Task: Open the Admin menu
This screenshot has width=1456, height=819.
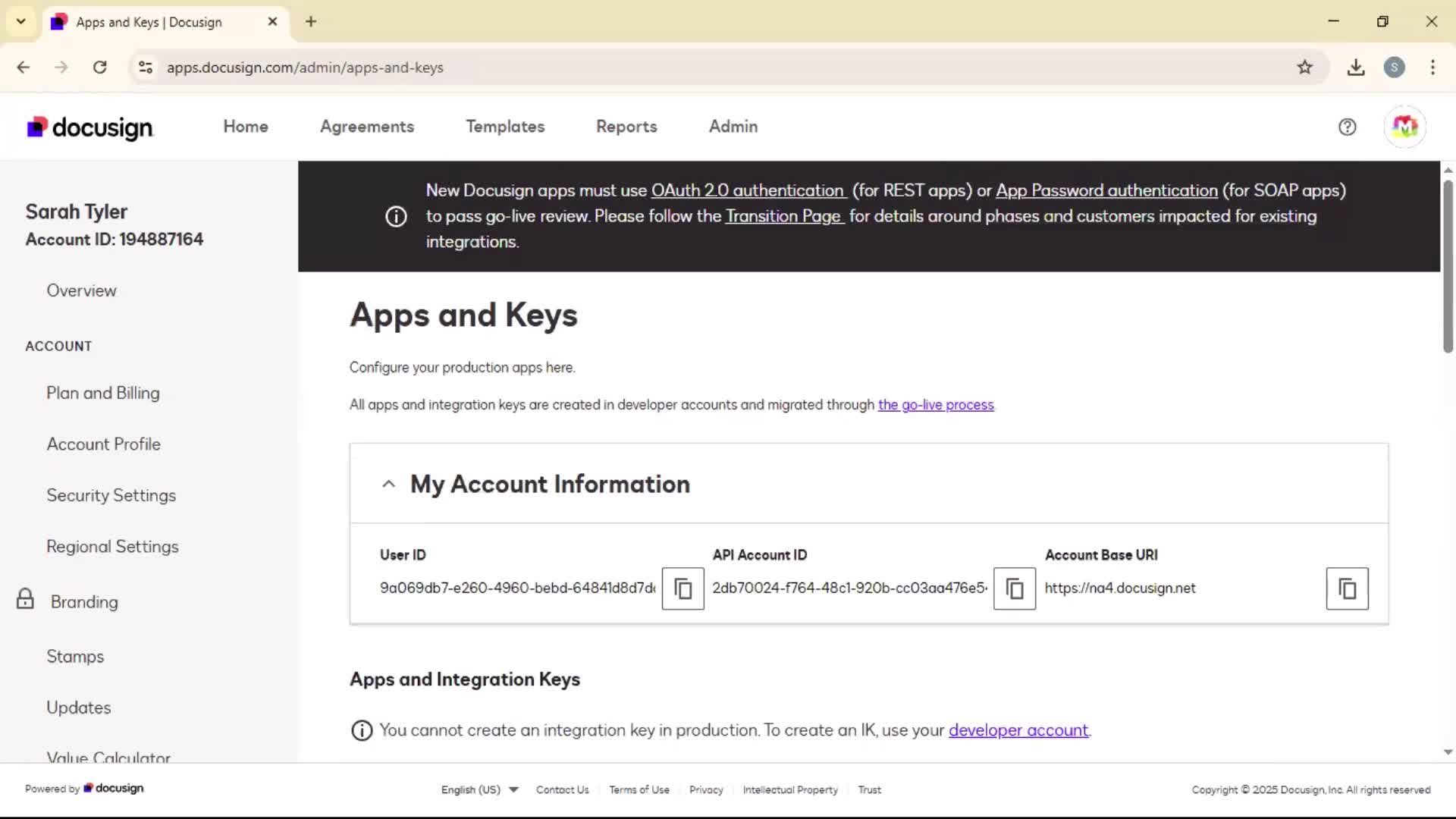Action: tap(733, 127)
